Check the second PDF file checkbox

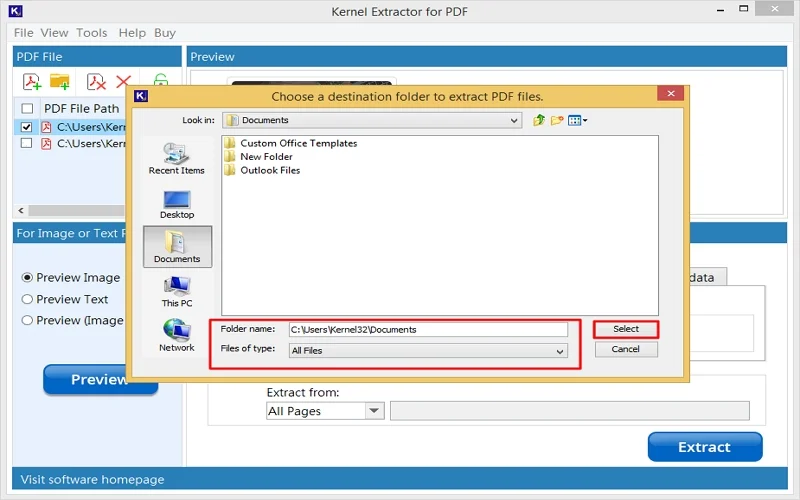(x=27, y=143)
